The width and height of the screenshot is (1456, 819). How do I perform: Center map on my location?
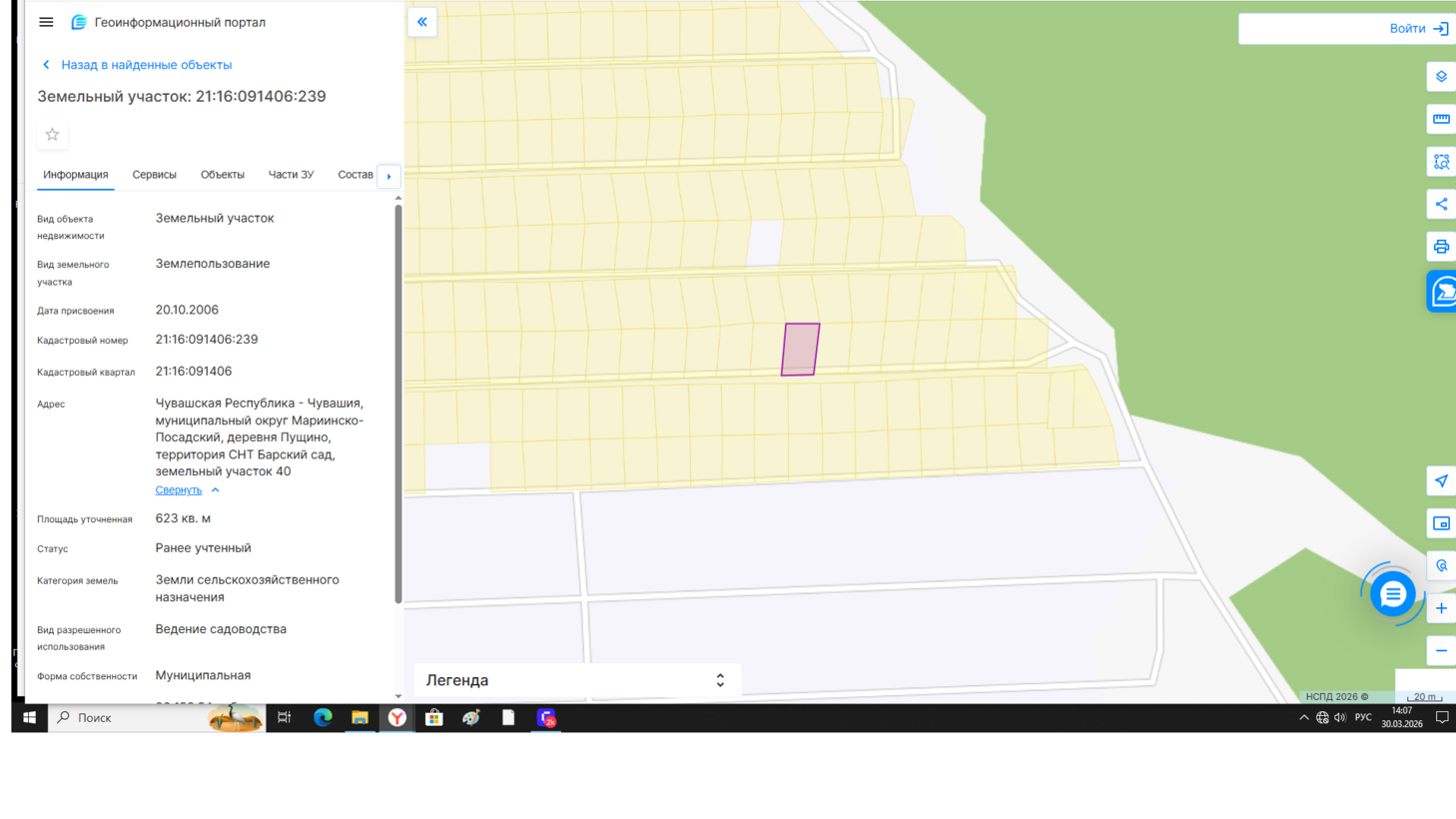1440,481
